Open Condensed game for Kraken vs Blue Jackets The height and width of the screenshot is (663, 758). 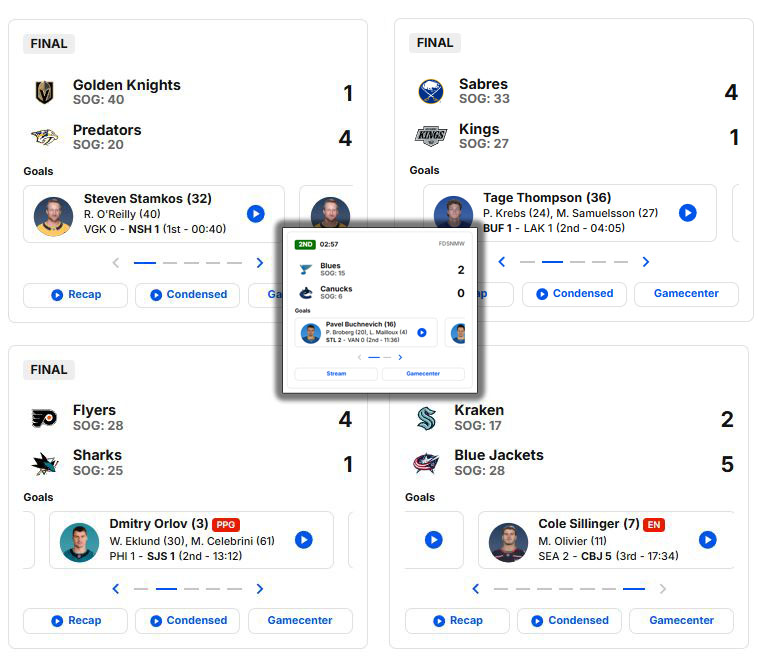569,621
